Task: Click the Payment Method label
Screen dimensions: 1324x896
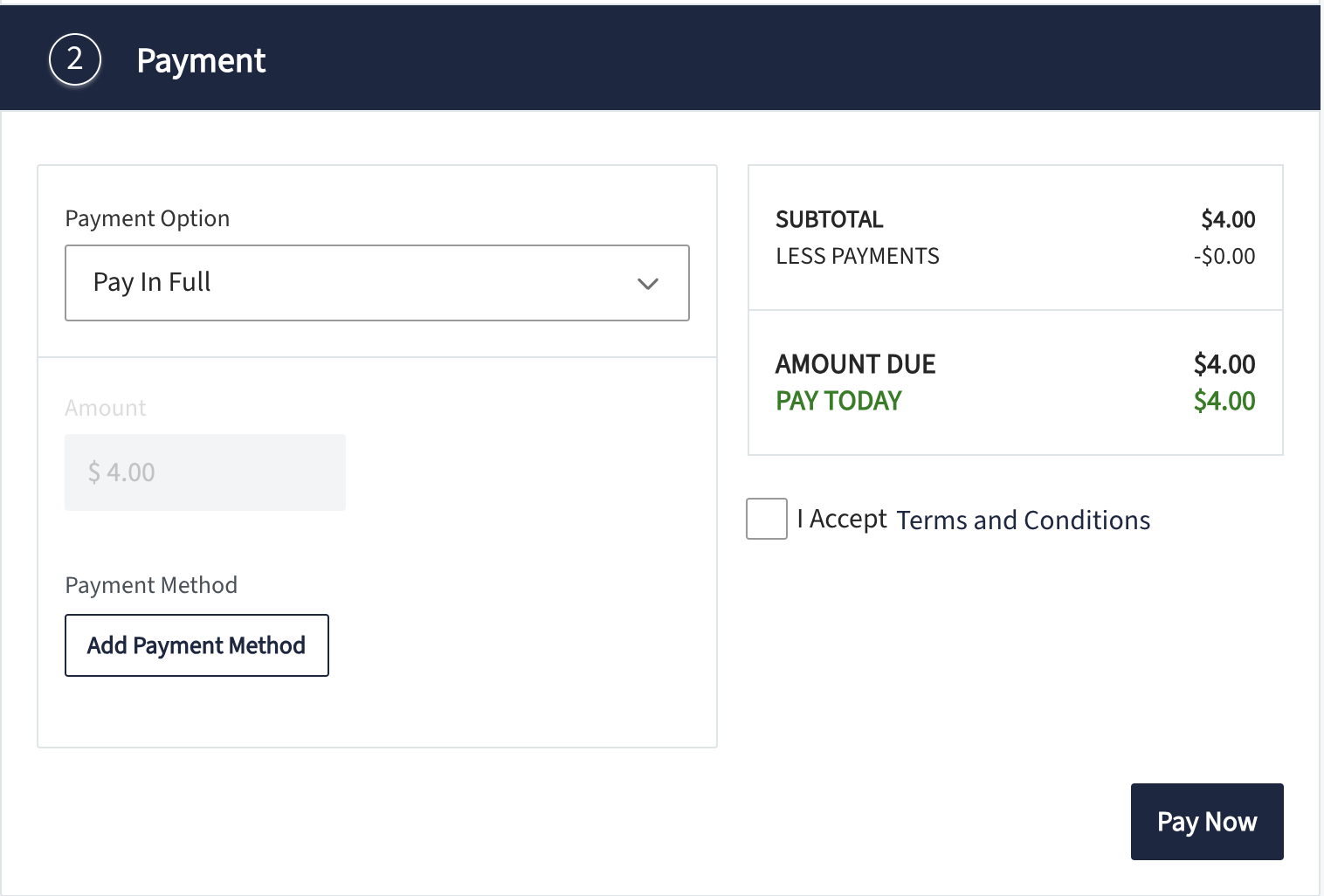Action: 151,585
